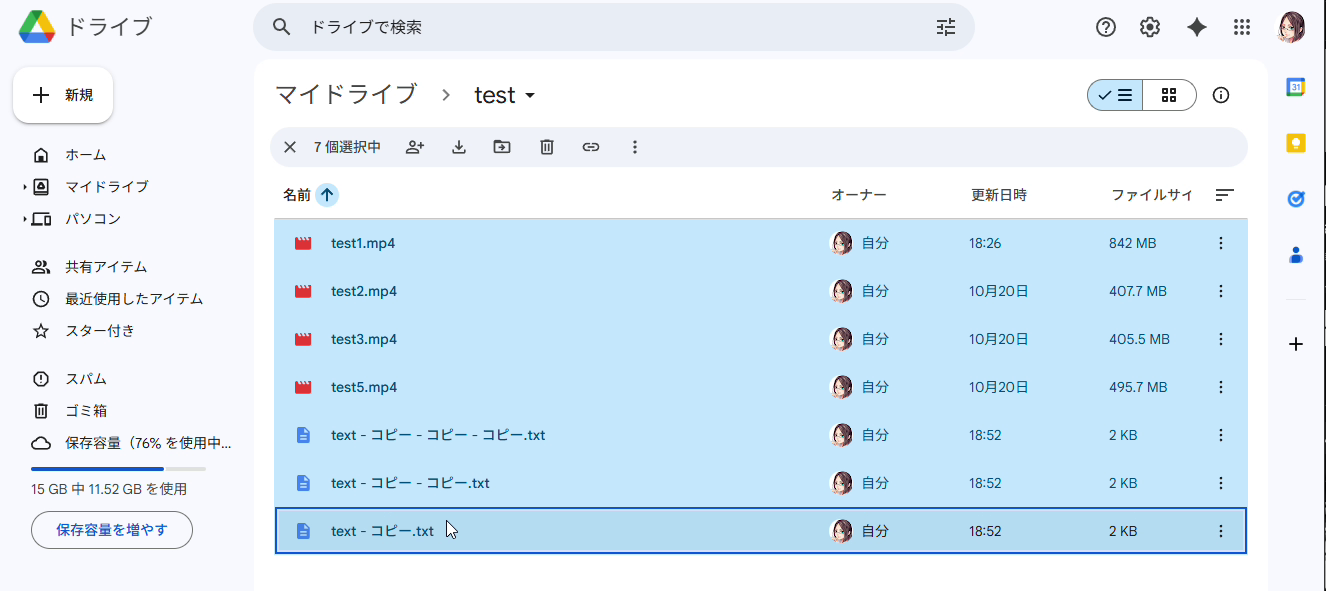Open Google apps grid launcher

pos(1242,27)
